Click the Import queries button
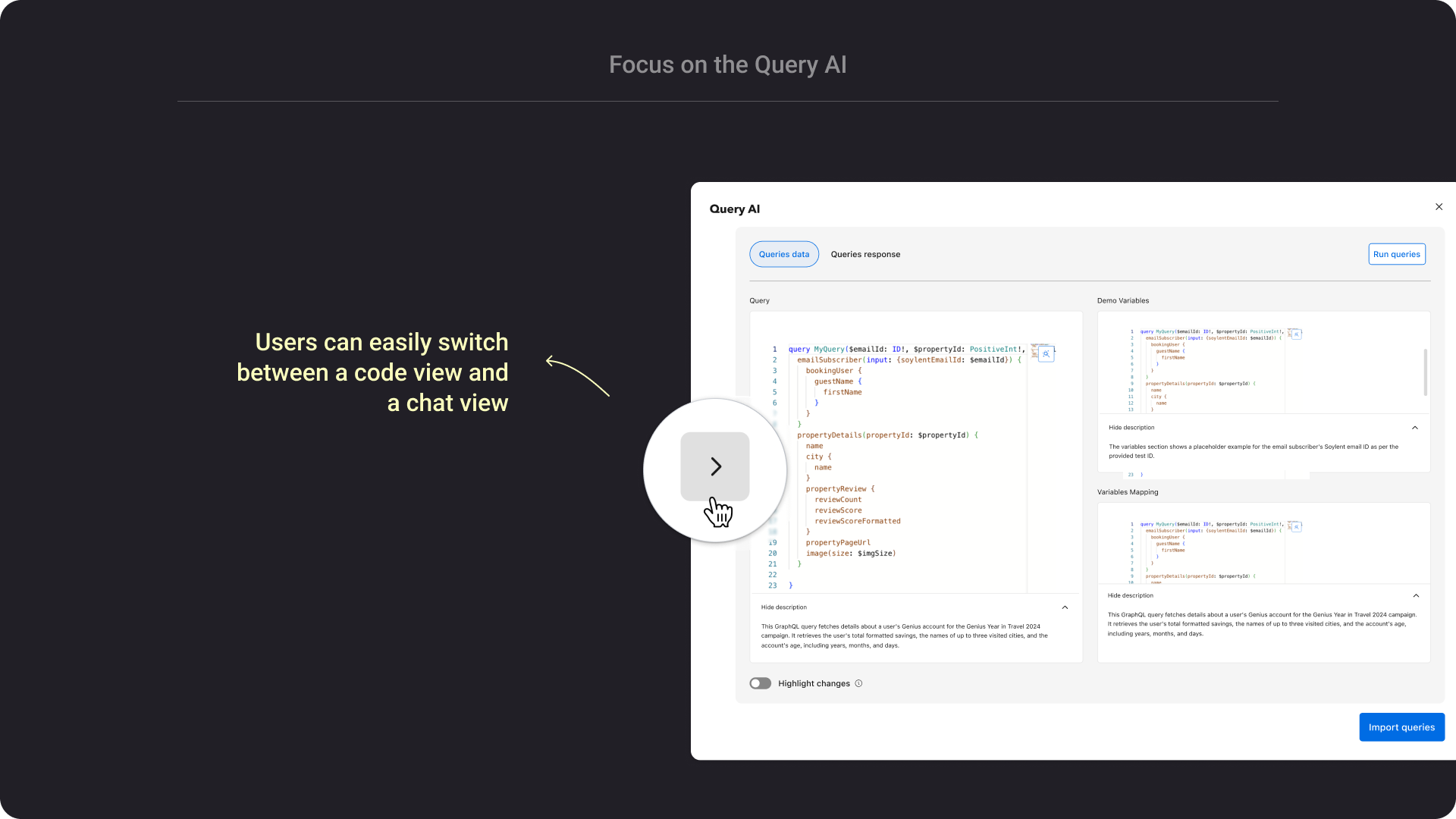 pos(1401,727)
